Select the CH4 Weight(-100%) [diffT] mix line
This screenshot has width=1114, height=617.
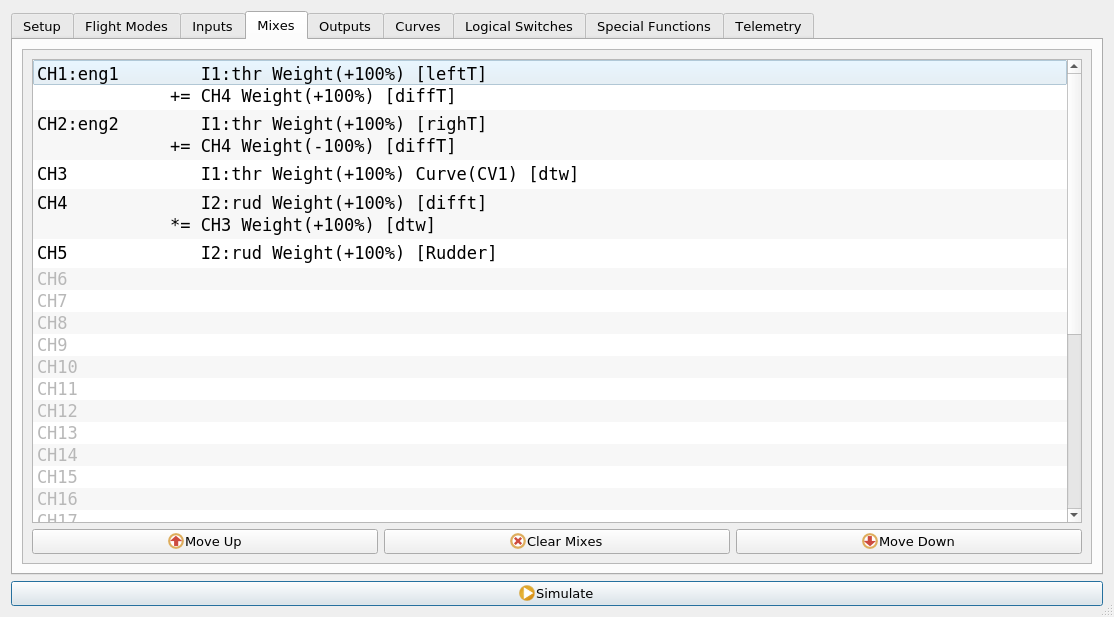550,146
